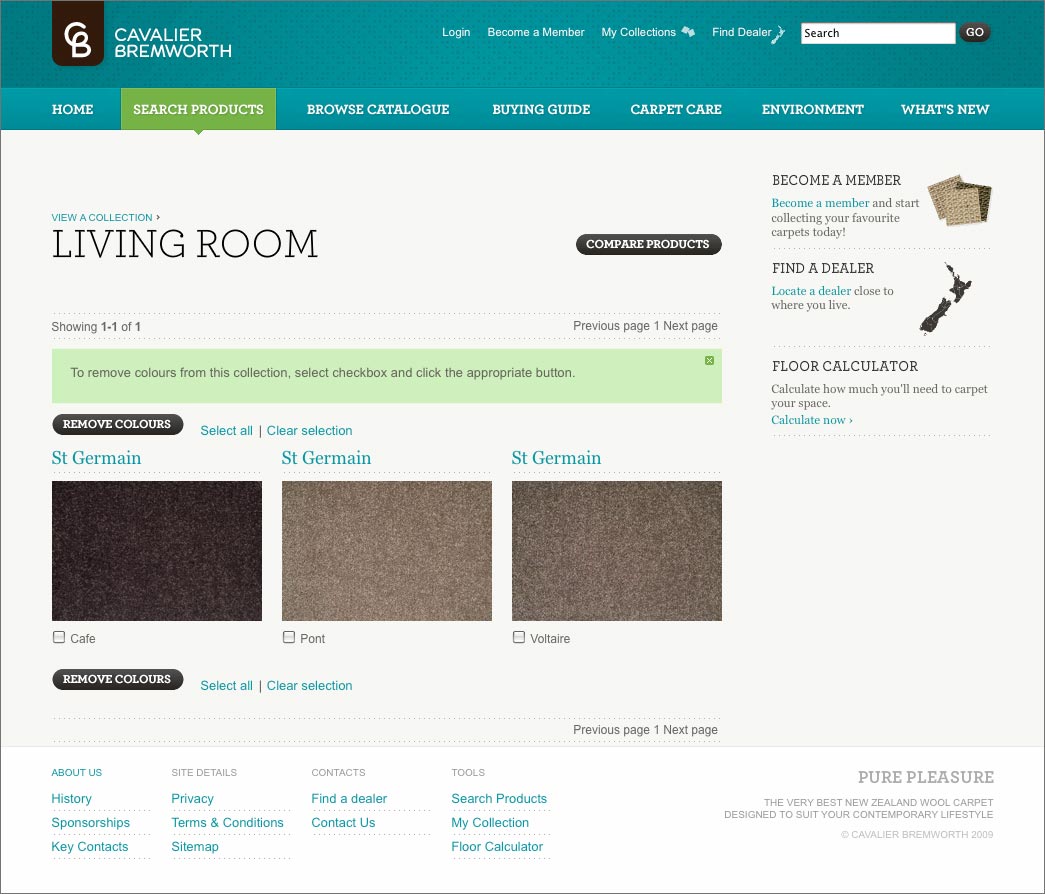This screenshot has height=894, width=1045.
Task: Click the Showing 1-1 of 1 text
Action: 96,327
